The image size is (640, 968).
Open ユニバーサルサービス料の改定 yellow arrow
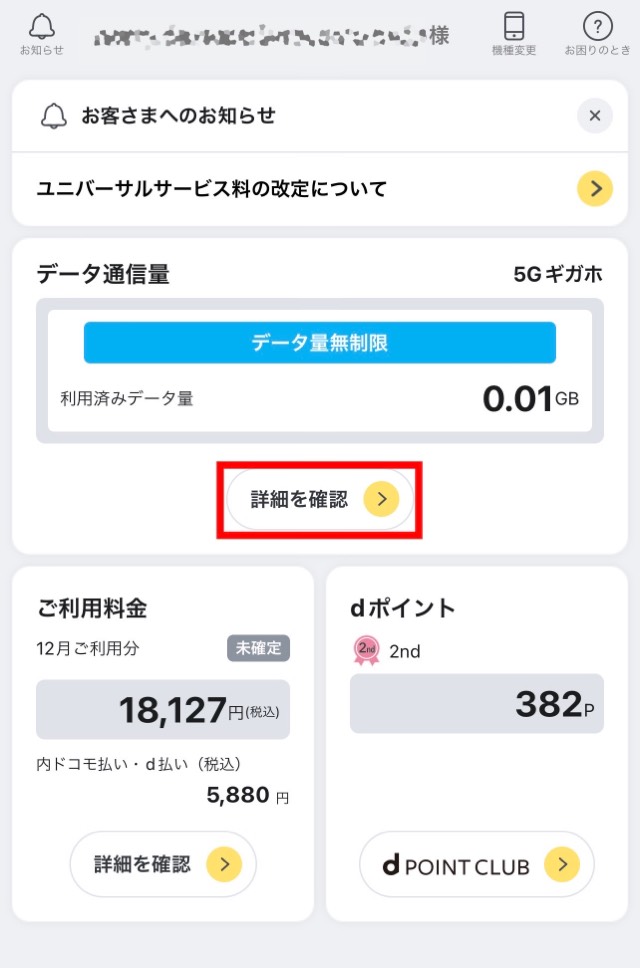tap(594, 188)
